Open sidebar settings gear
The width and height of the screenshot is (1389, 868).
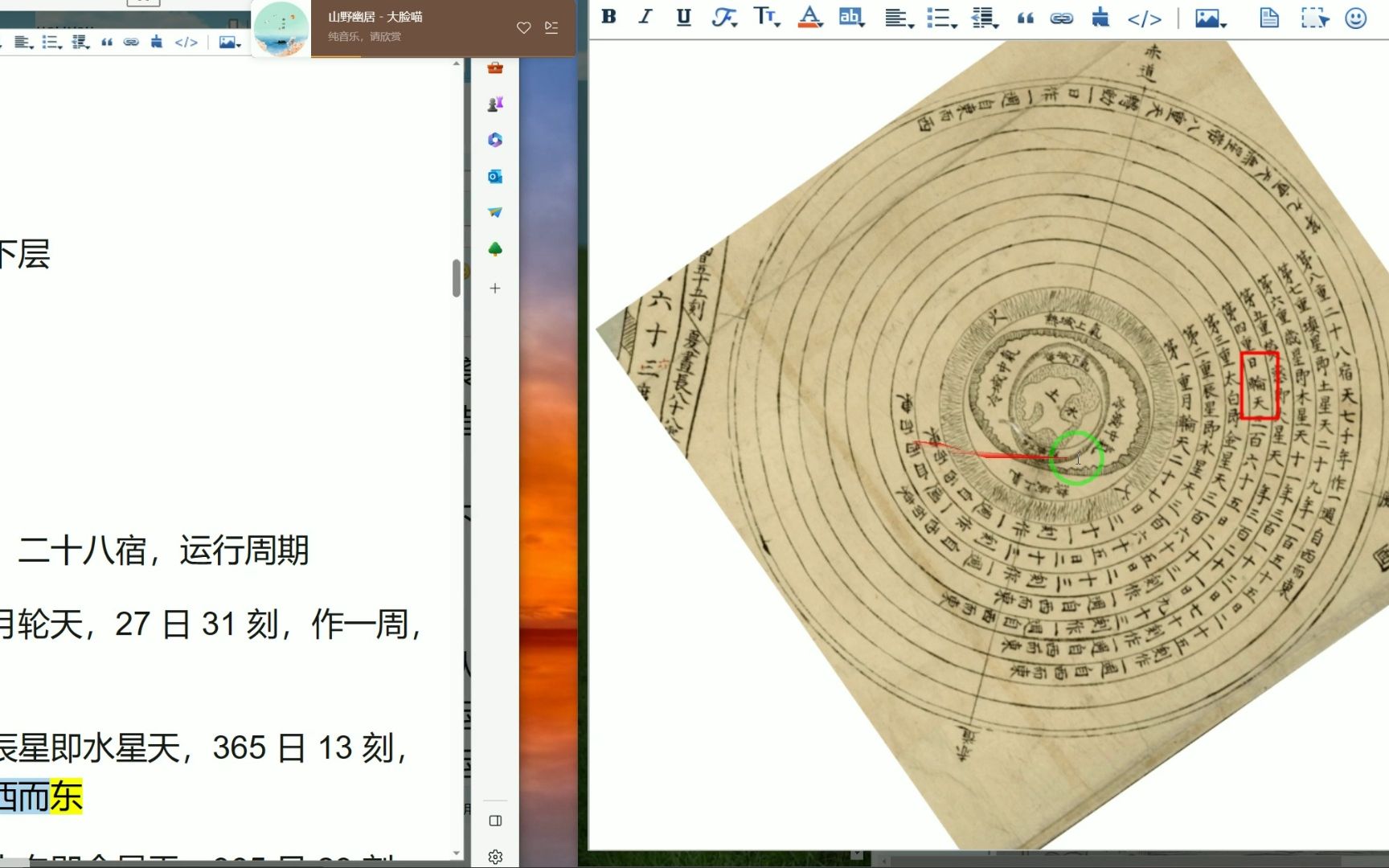click(x=495, y=857)
